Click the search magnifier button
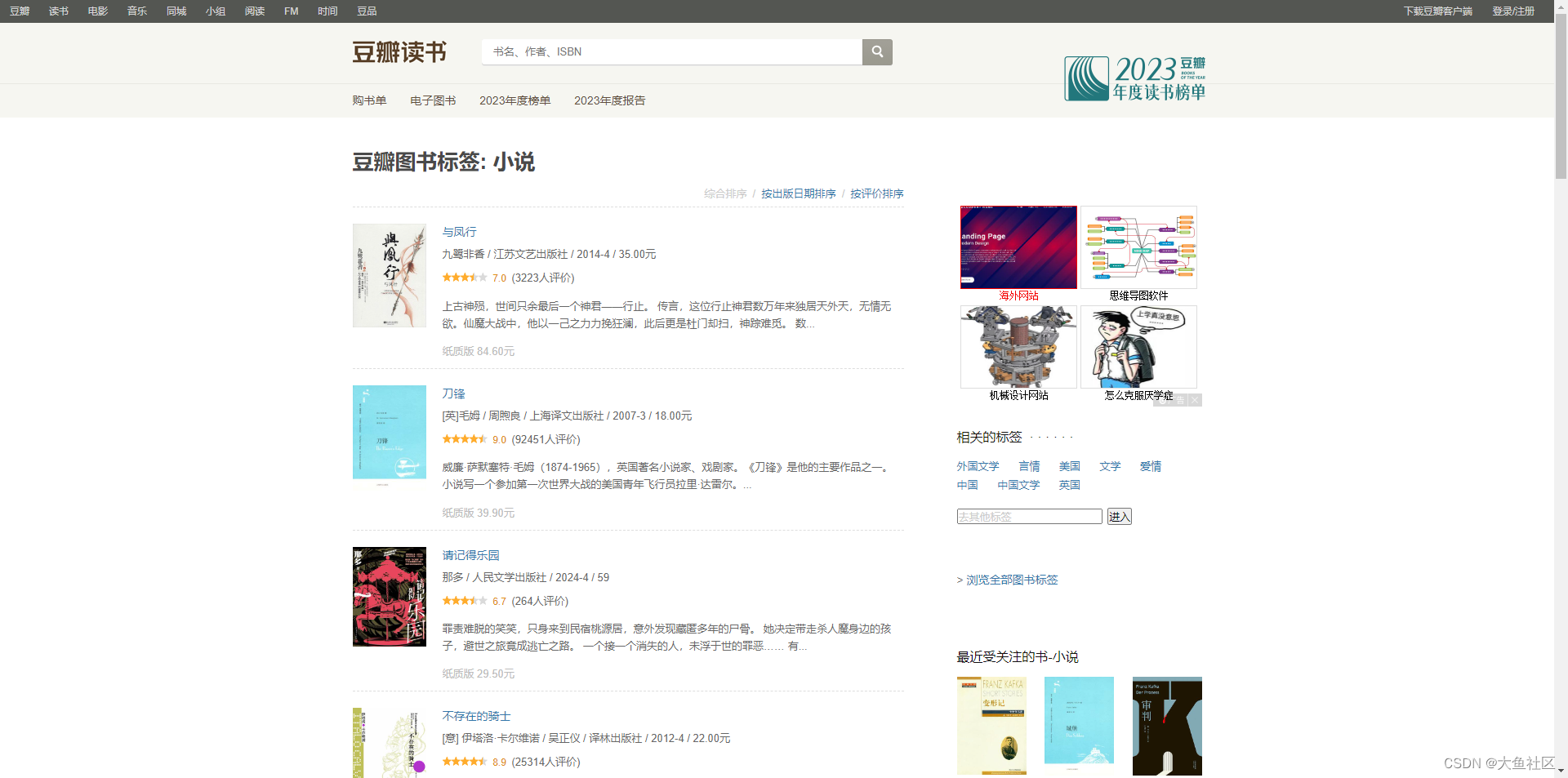Viewport: 1568px width, 778px height. point(877,51)
